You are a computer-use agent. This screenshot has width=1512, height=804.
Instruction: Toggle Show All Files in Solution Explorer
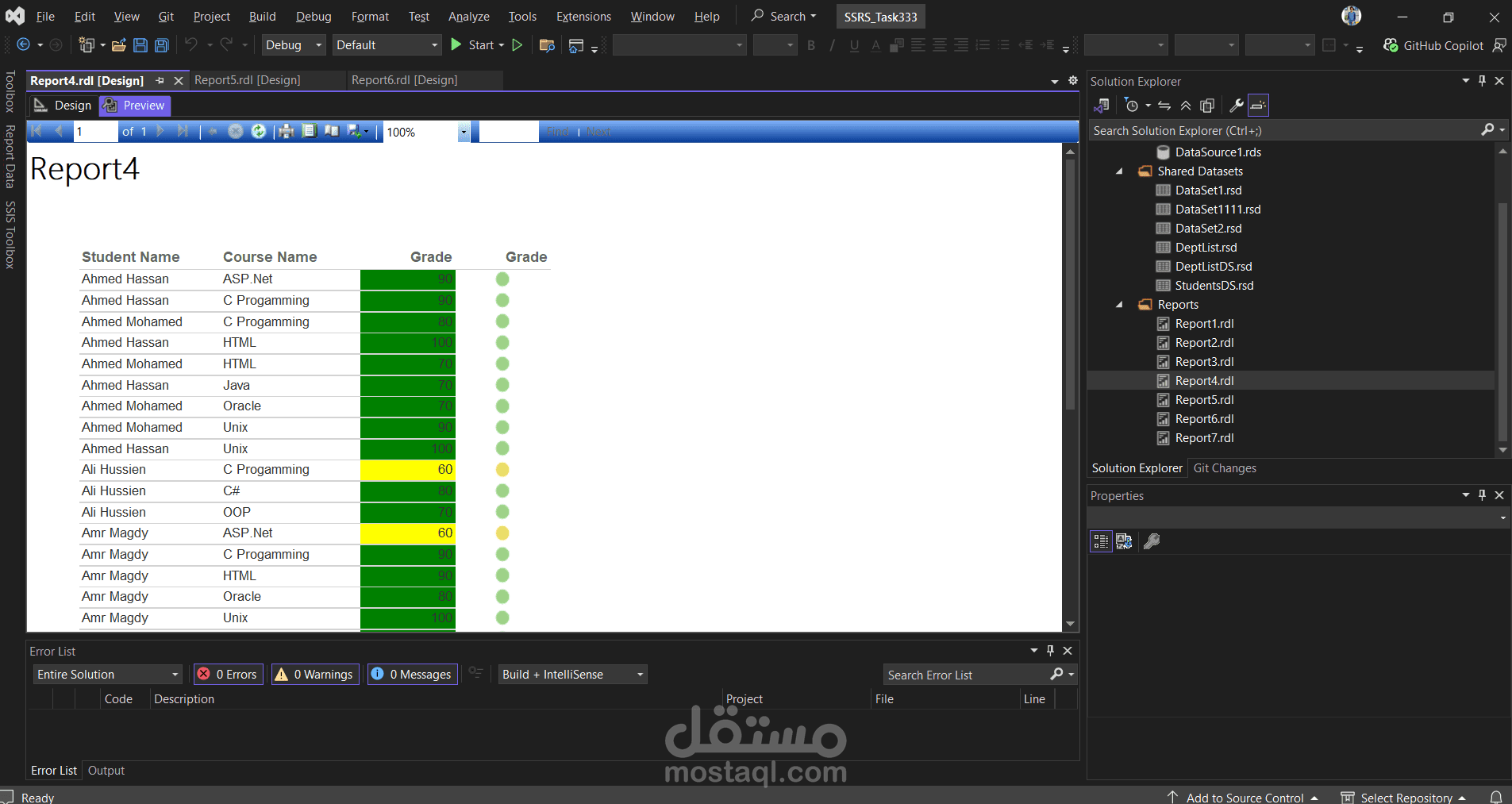pyautogui.click(x=1207, y=106)
